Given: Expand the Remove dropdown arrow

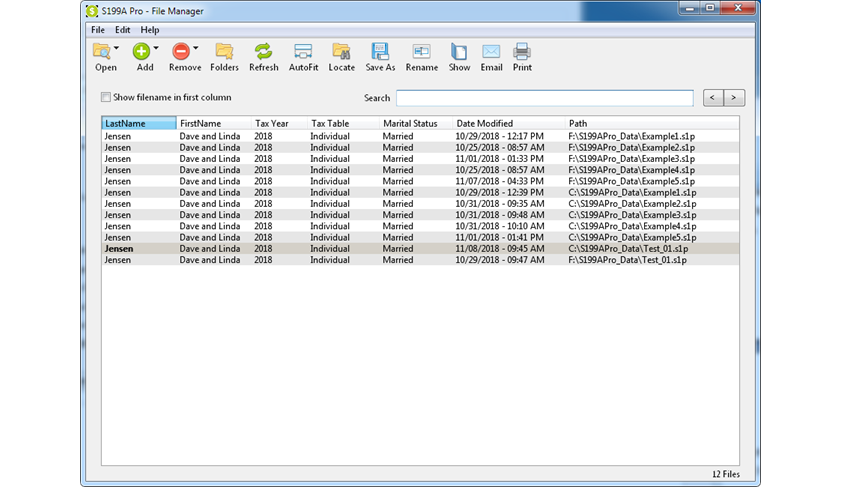Looking at the screenshot, I should (195, 48).
